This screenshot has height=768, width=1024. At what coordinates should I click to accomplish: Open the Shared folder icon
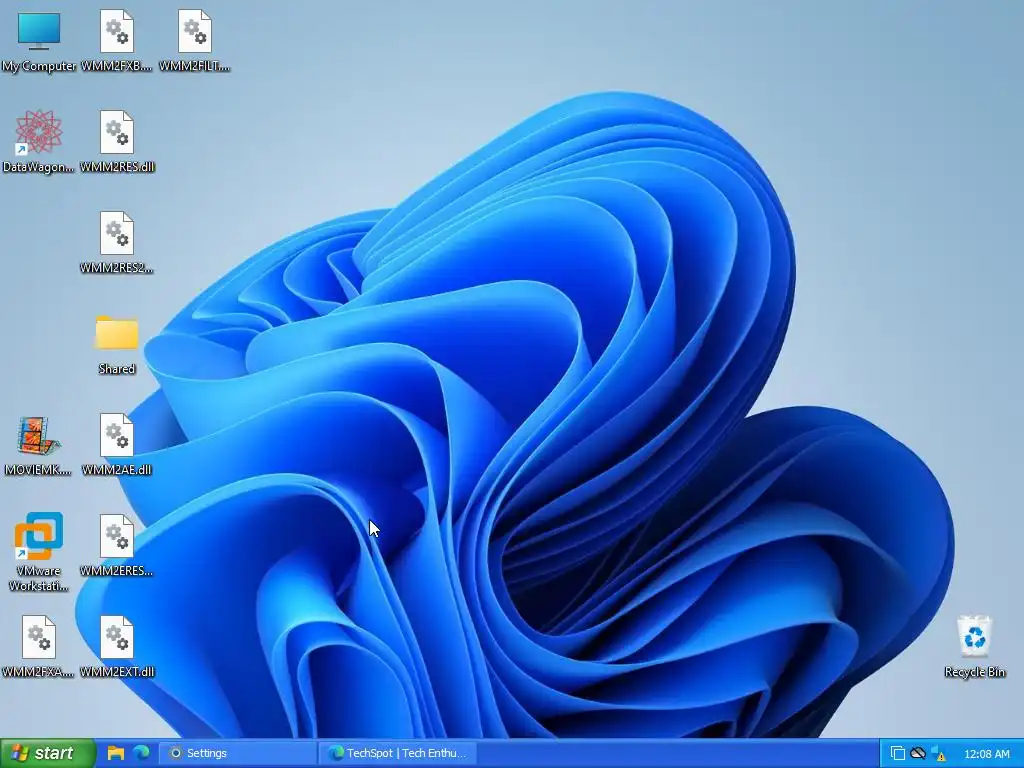pyautogui.click(x=117, y=344)
